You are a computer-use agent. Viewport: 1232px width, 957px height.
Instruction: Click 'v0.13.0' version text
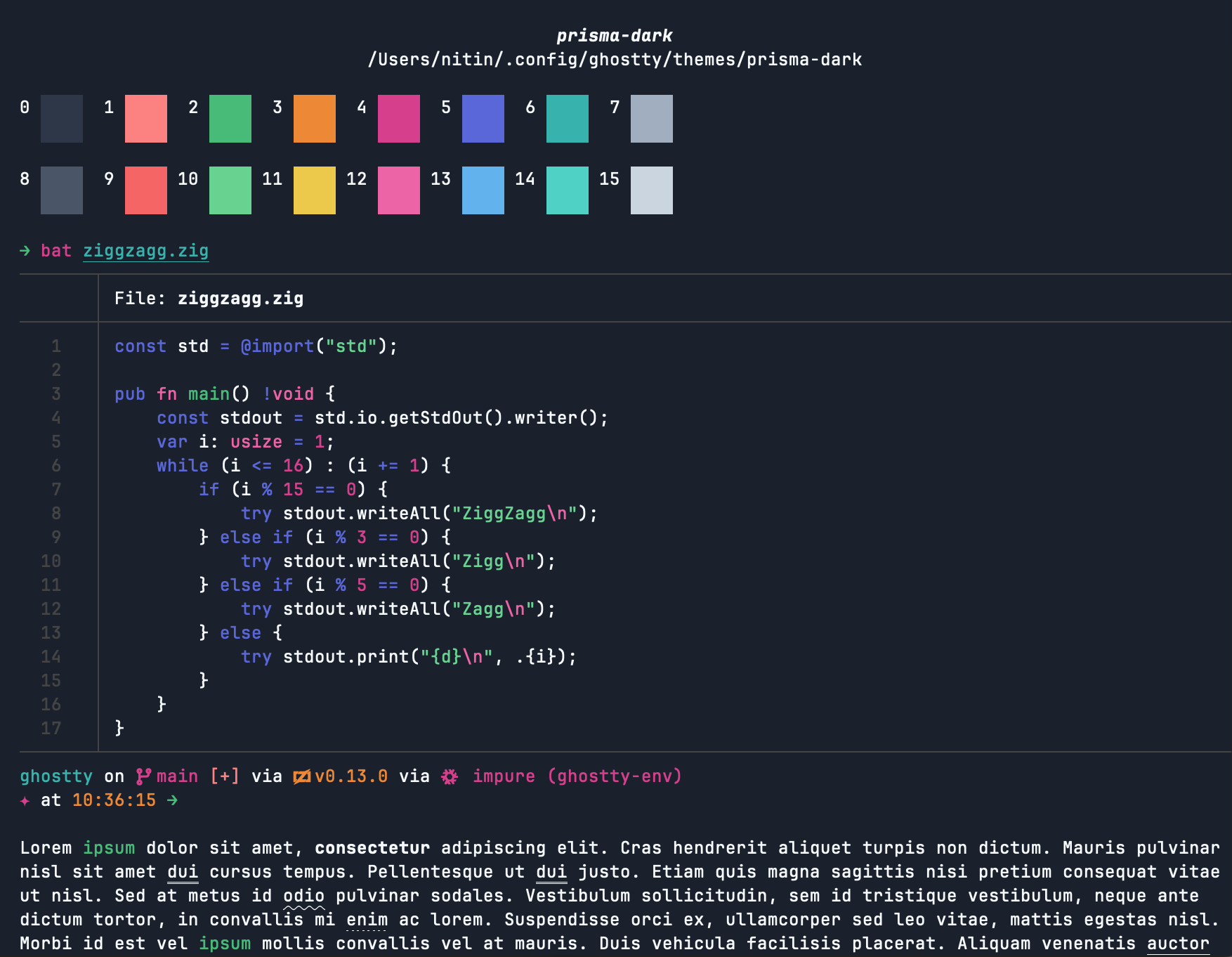351,776
